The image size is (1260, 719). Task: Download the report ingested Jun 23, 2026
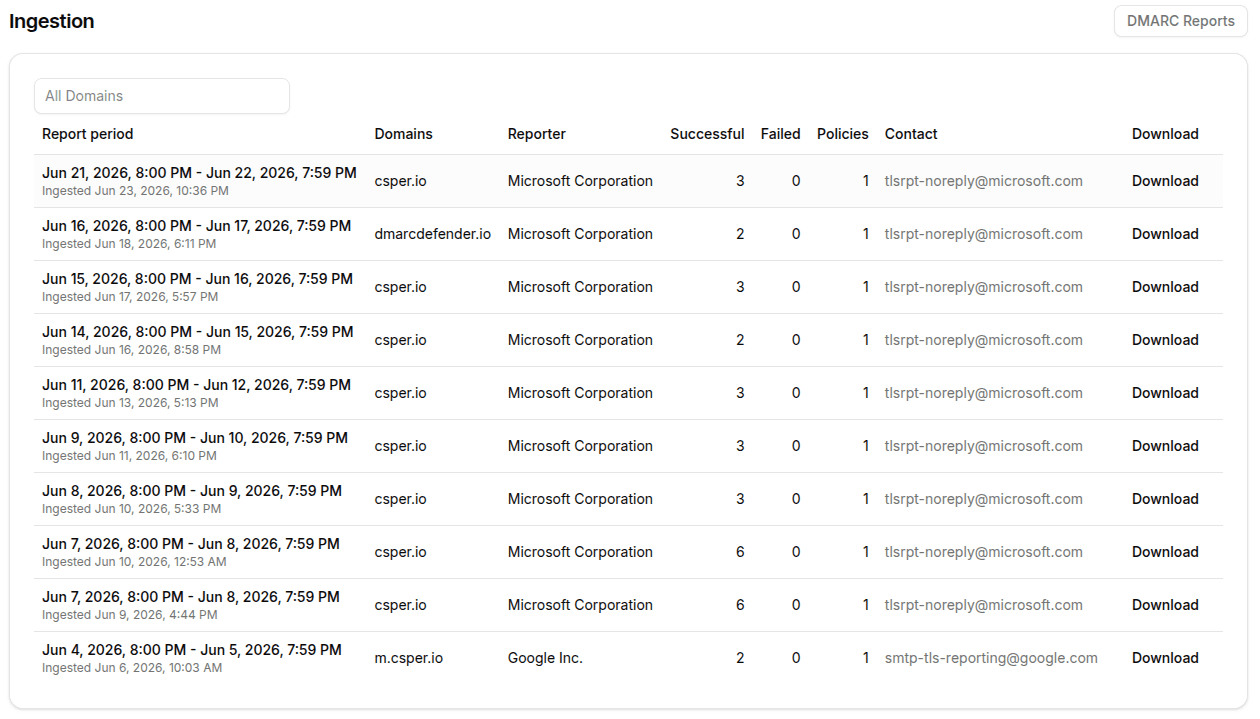point(1165,181)
